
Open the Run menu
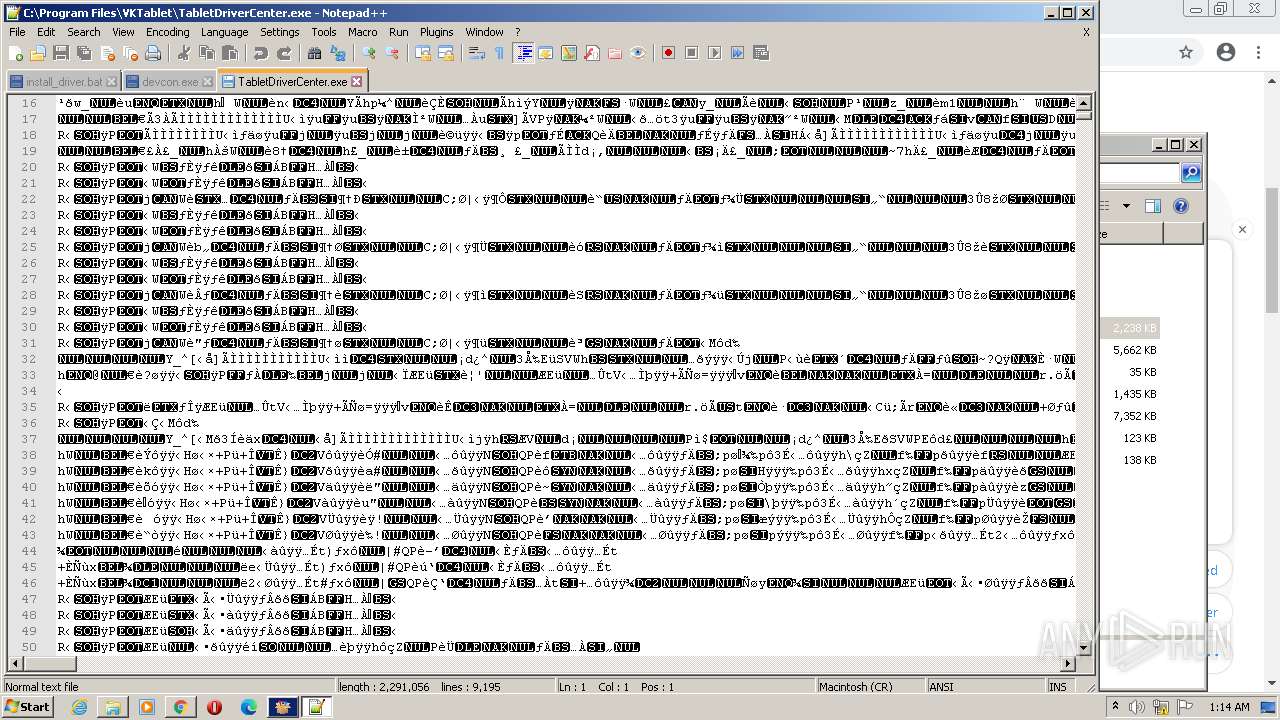(399, 32)
